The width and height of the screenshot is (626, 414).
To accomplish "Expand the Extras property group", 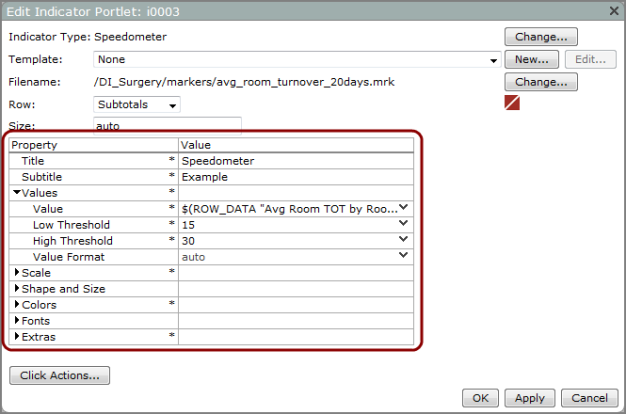I will (x=17, y=337).
